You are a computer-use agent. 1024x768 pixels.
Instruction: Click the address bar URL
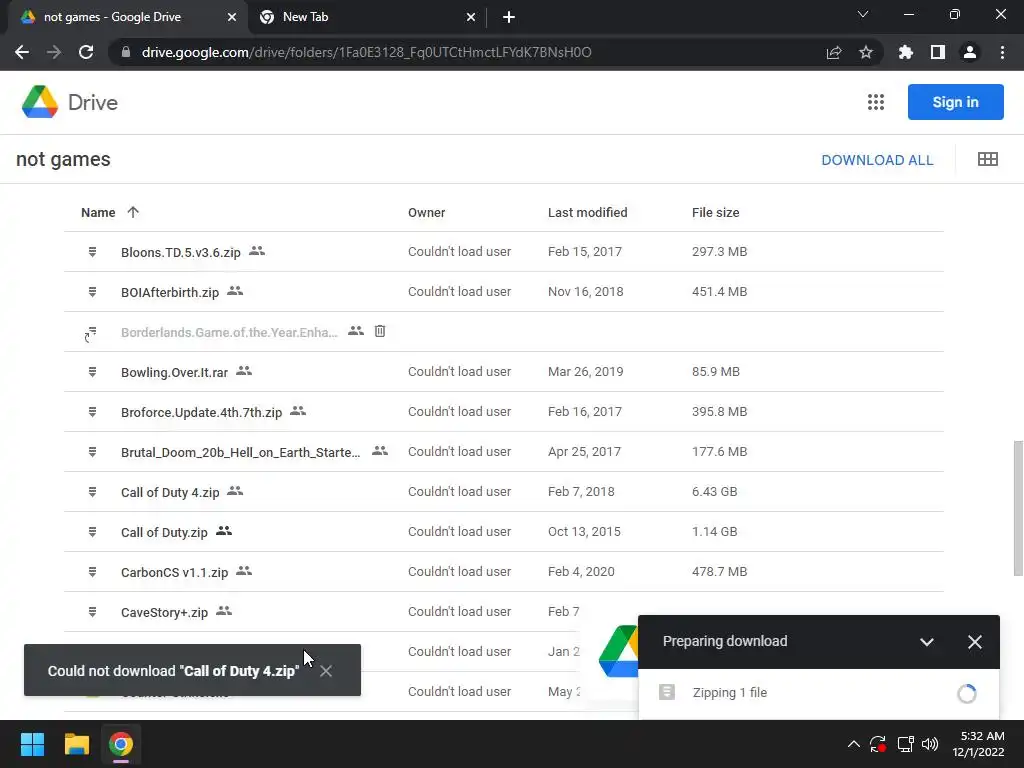[366, 52]
